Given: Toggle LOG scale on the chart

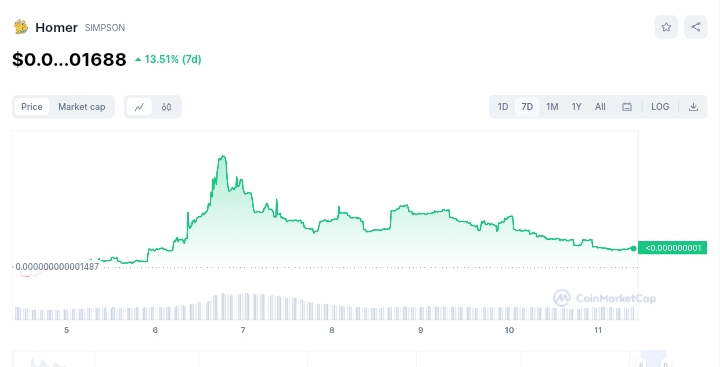Looking at the screenshot, I should point(660,107).
